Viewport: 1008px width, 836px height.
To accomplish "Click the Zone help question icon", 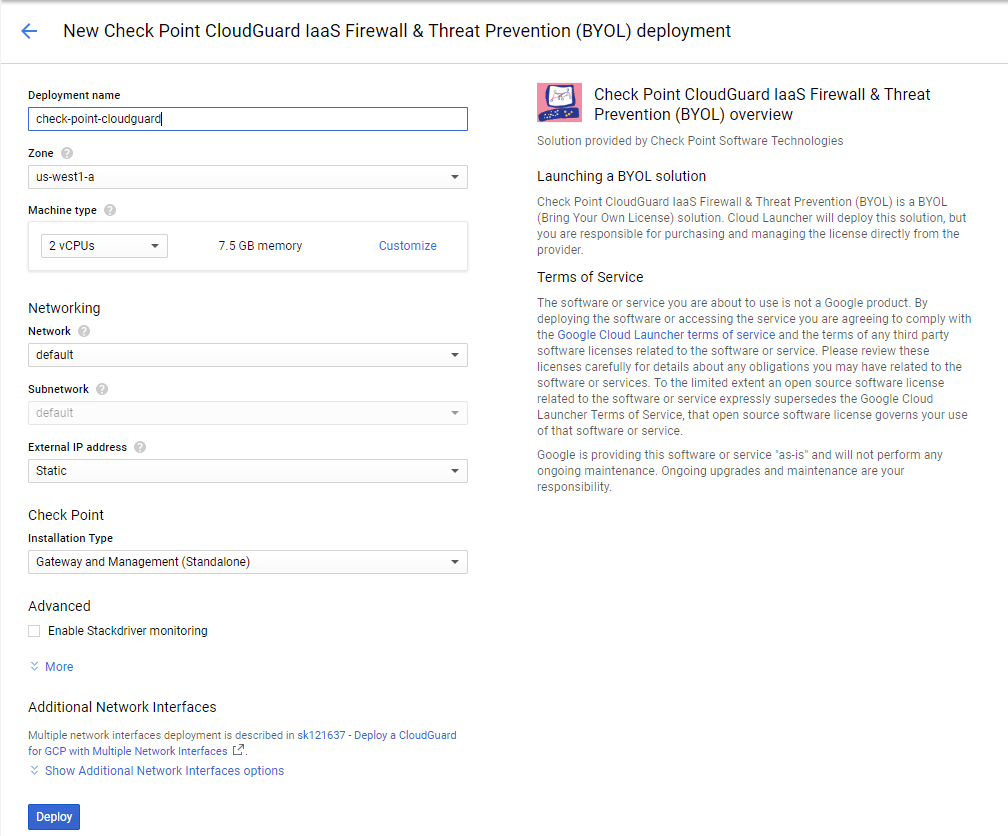I will click(67, 153).
